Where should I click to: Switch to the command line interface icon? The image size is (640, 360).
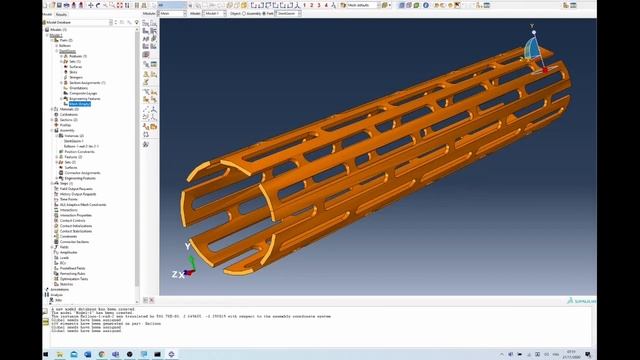[x=45, y=322]
